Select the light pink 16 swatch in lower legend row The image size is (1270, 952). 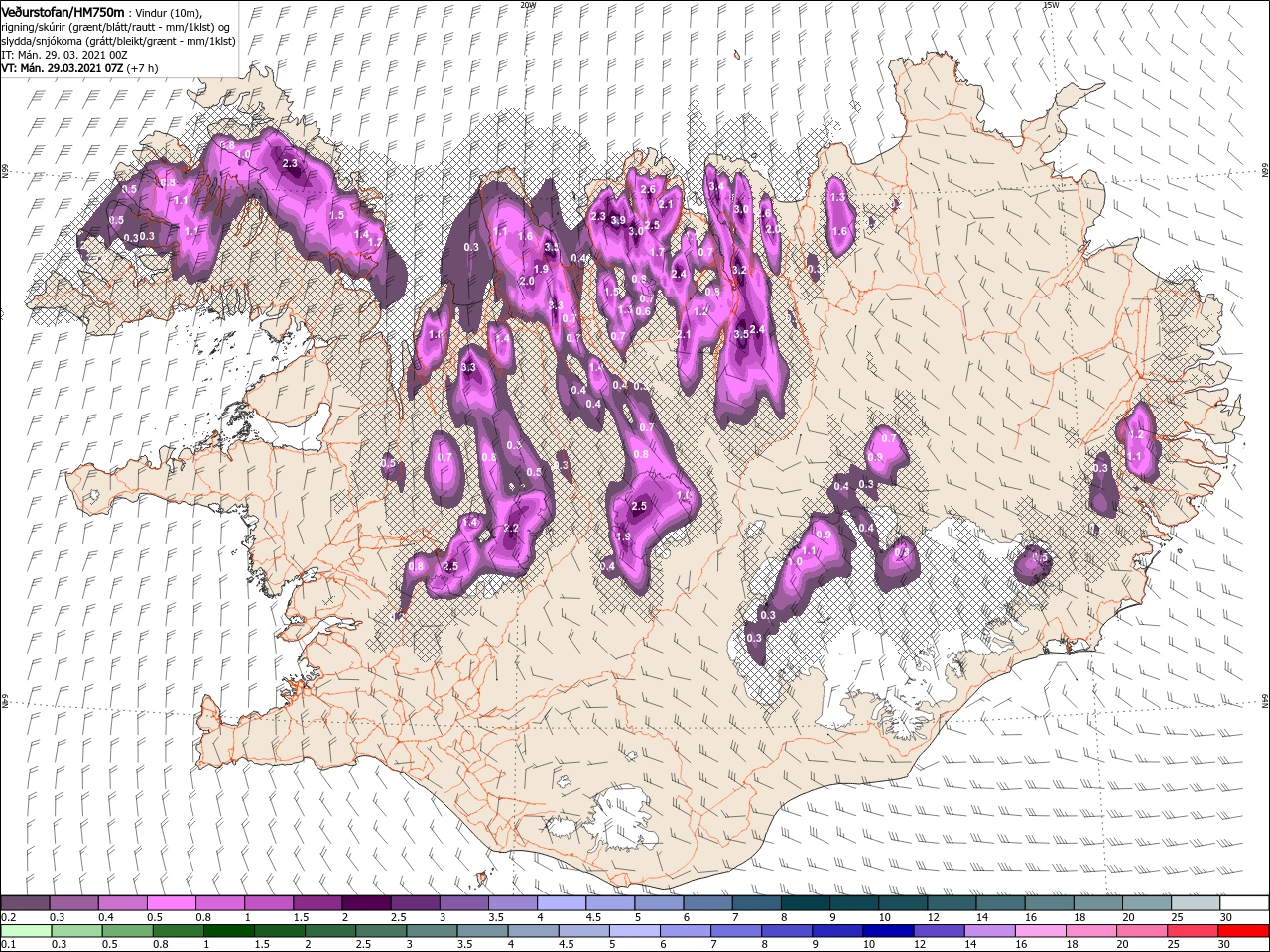[x=1040, y=930]
